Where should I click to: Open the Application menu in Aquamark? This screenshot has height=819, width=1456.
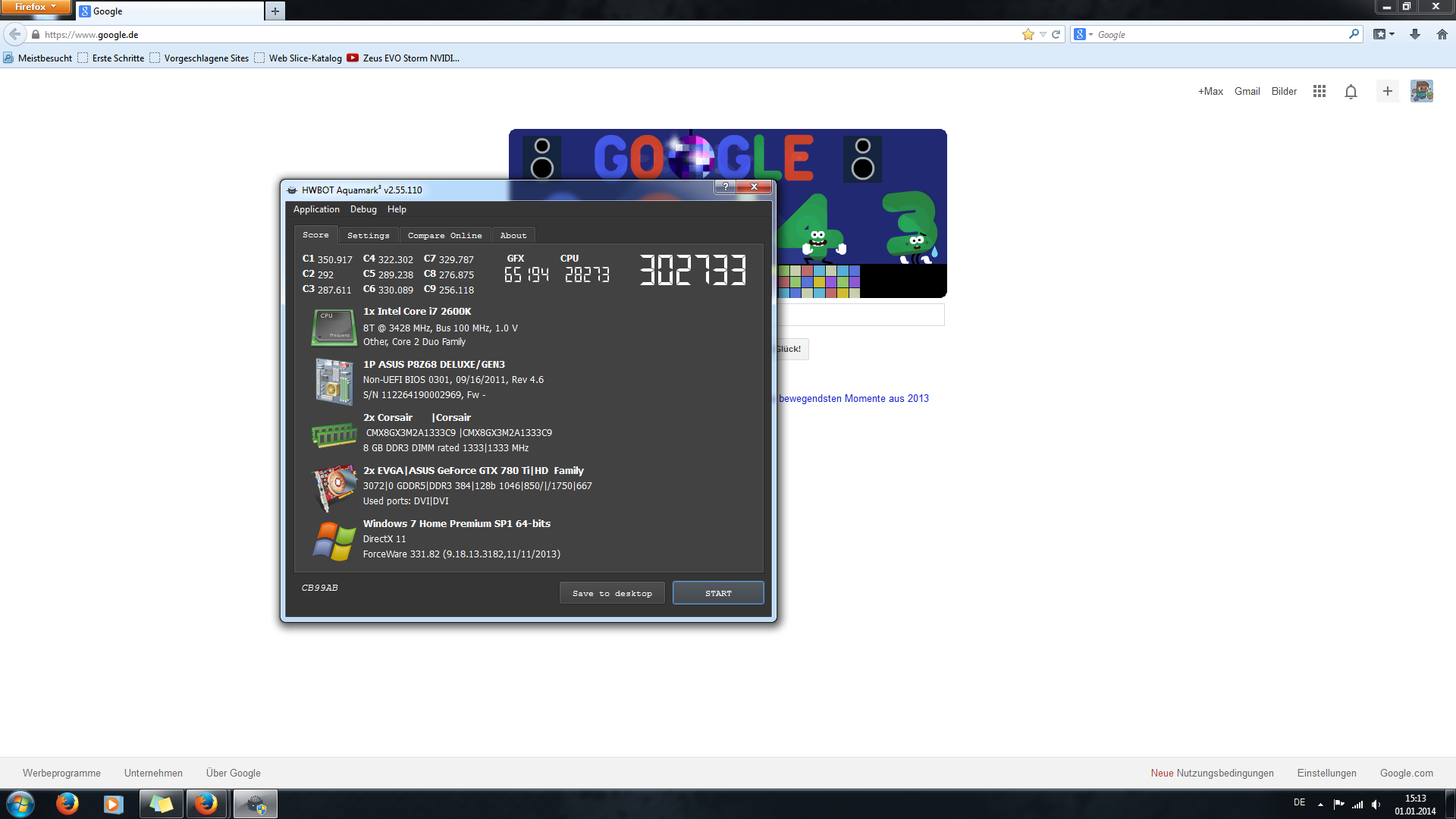316,209
